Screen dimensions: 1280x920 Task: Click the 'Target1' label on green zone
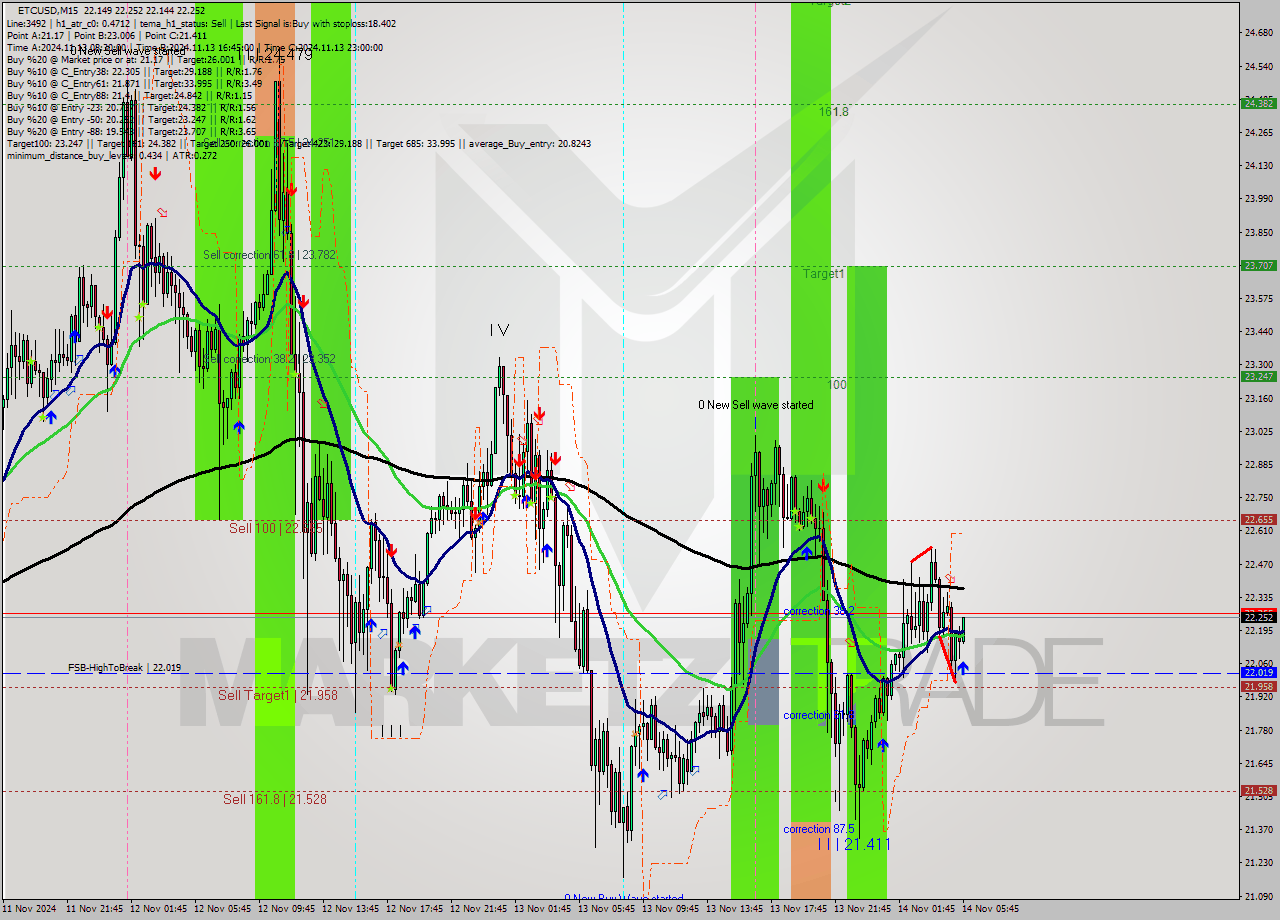(824, 273)
